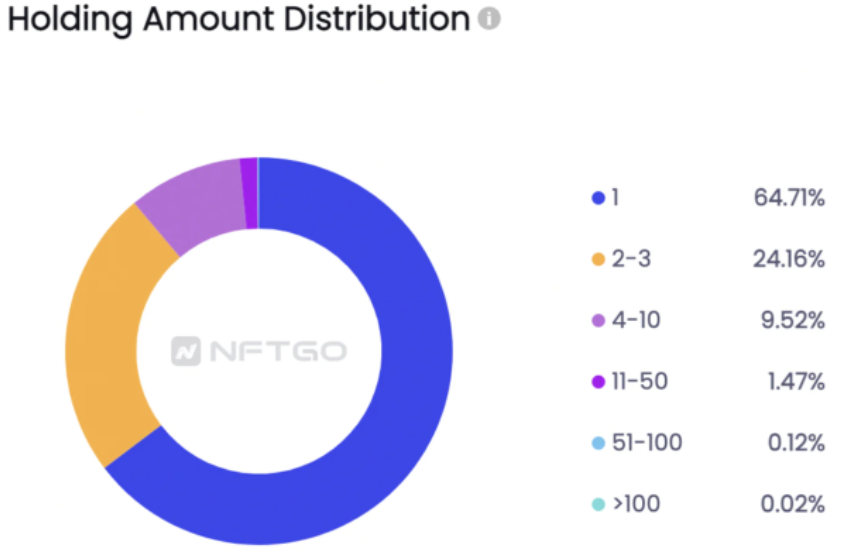Click the 64.71% value in the legend
Image resolution: width=849 pixels, height=551 pixels.
point(789,199)
